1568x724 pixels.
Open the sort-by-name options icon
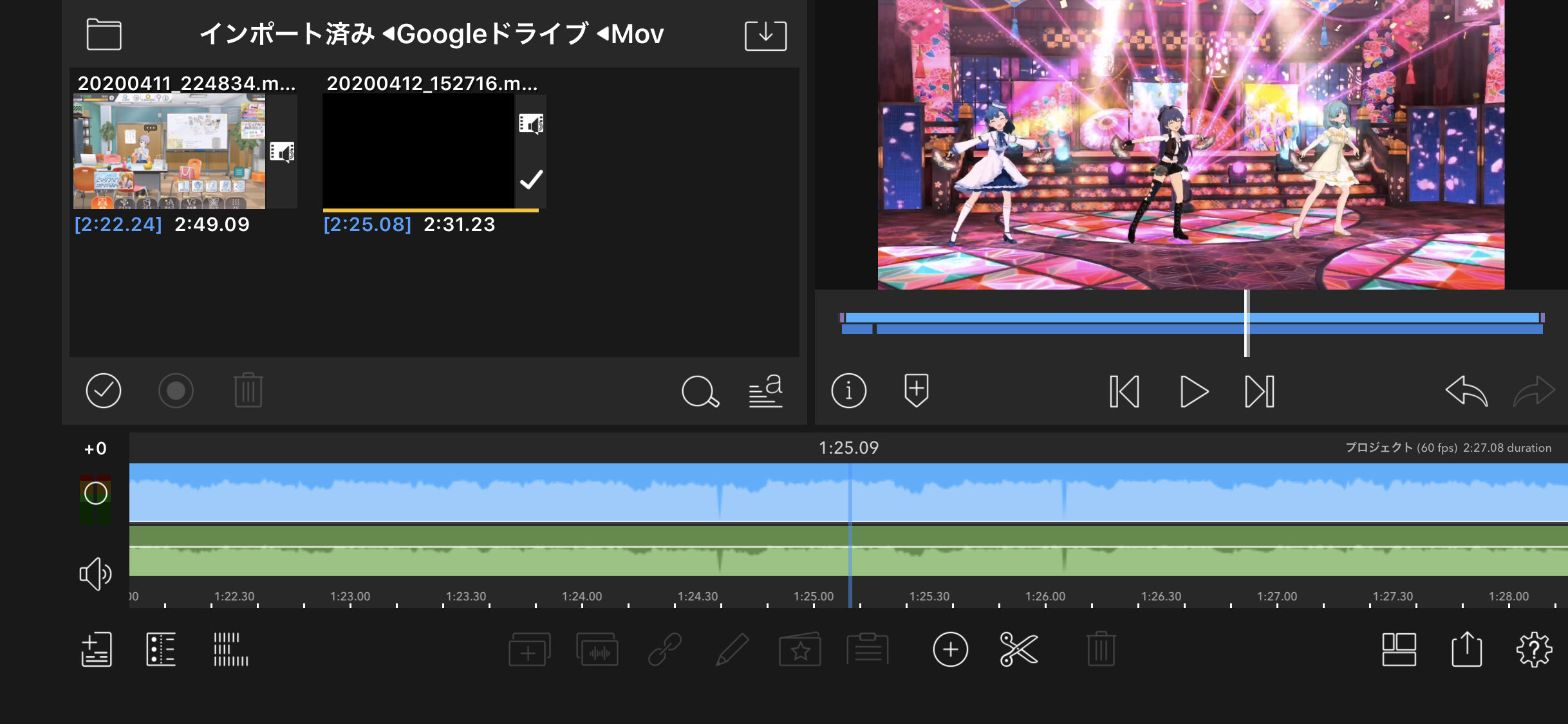pos(766,391)
